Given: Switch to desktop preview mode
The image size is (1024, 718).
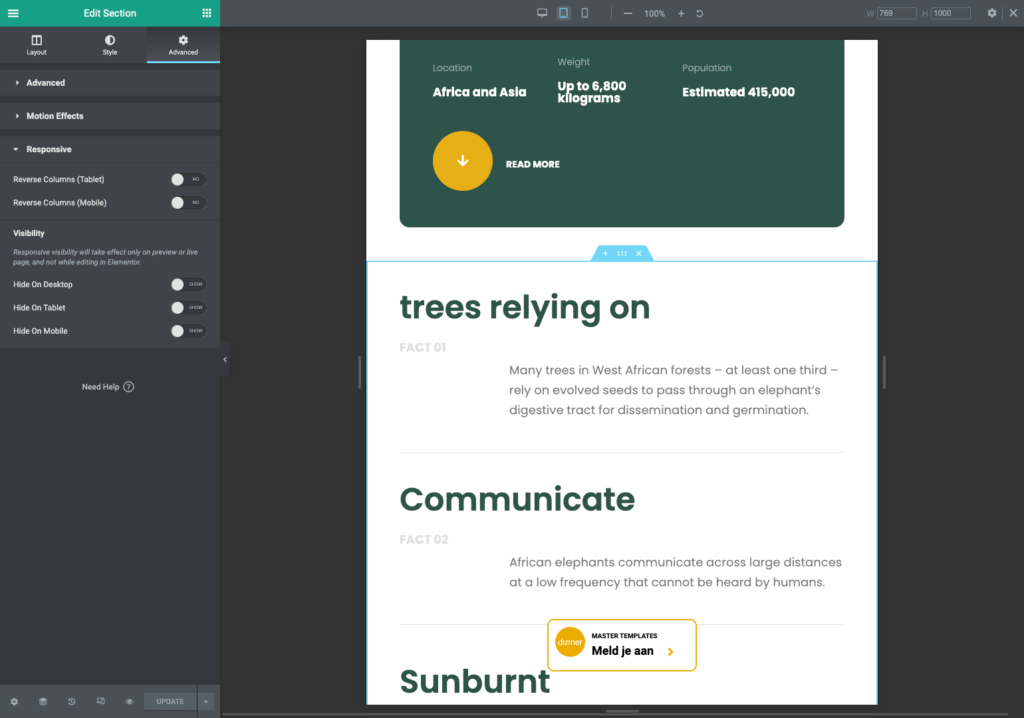Looking at the screenshot, I should [542, 13].
